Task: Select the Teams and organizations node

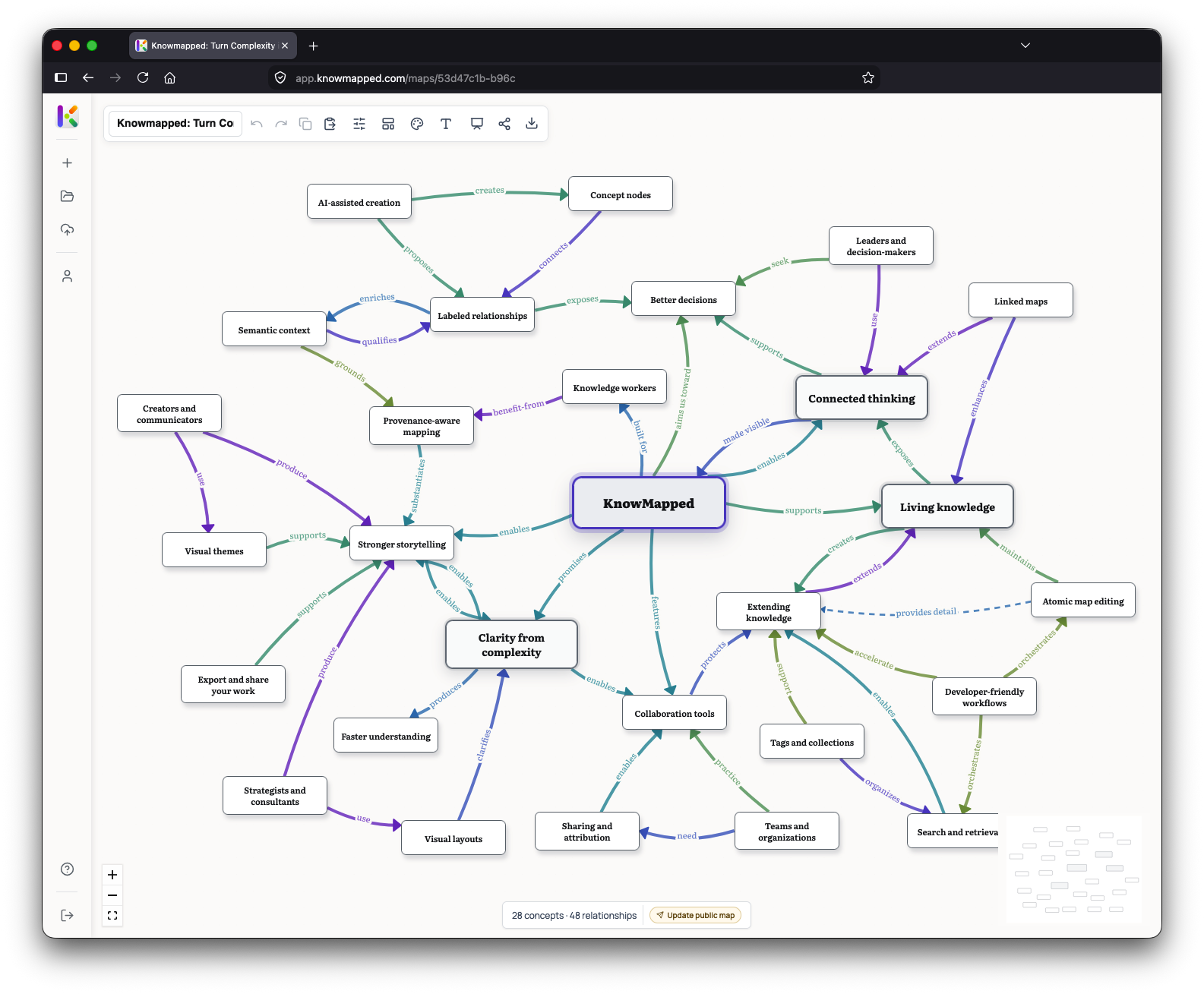Action: [787, 831]
